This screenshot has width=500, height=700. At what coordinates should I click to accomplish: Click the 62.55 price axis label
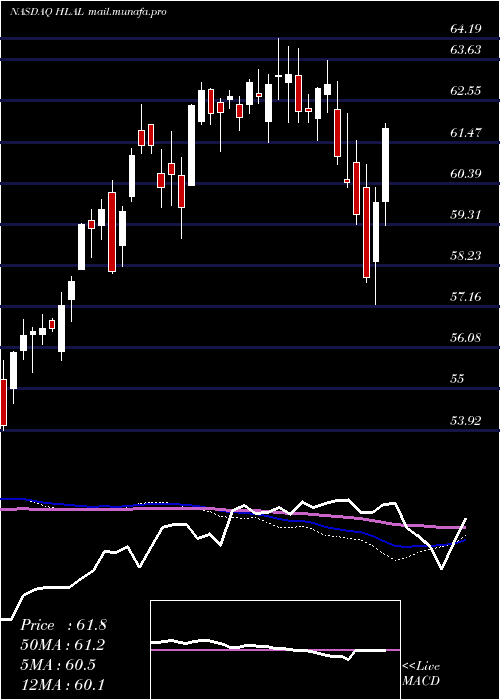point(466,91)
